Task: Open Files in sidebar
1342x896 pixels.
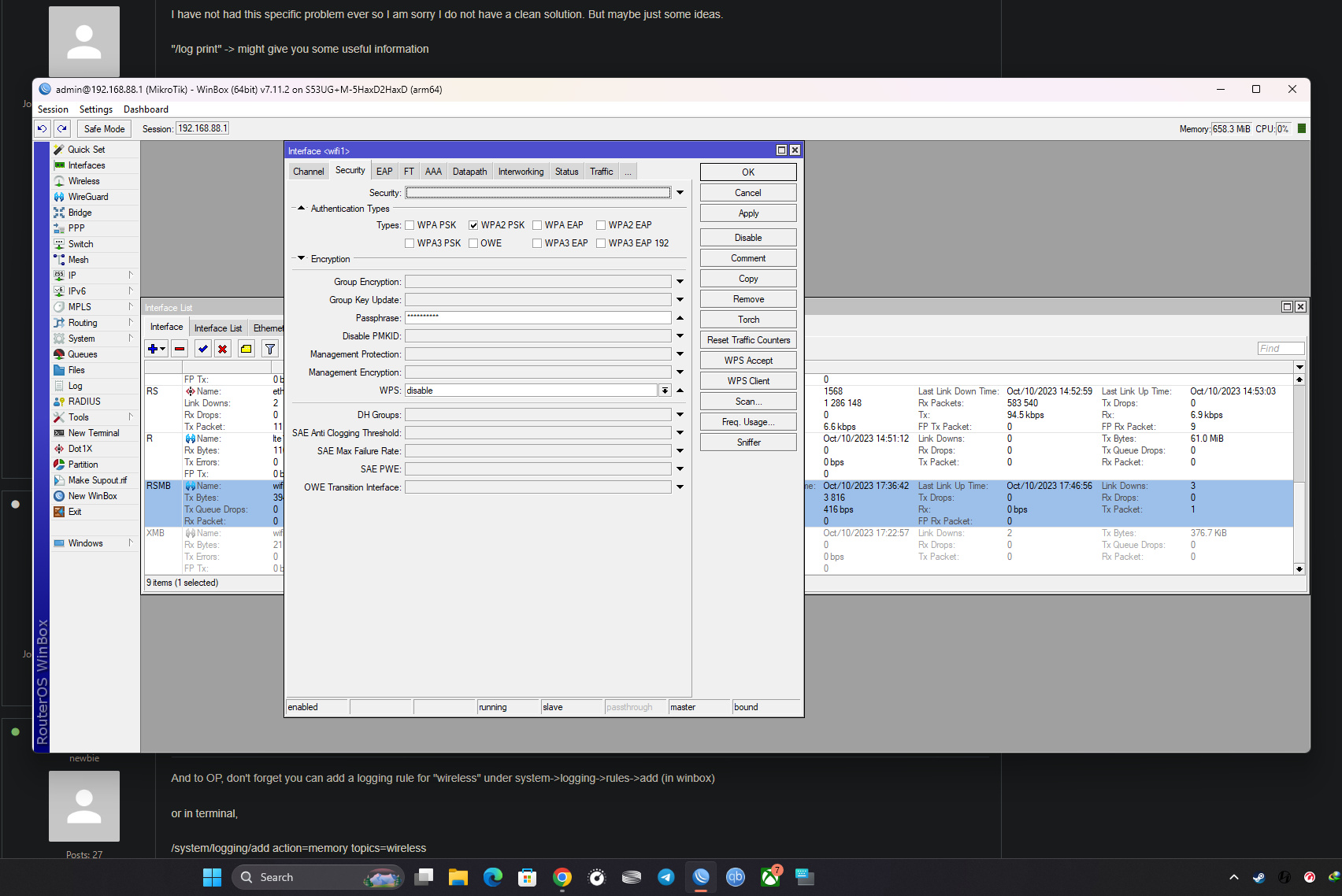Action: 76,370
